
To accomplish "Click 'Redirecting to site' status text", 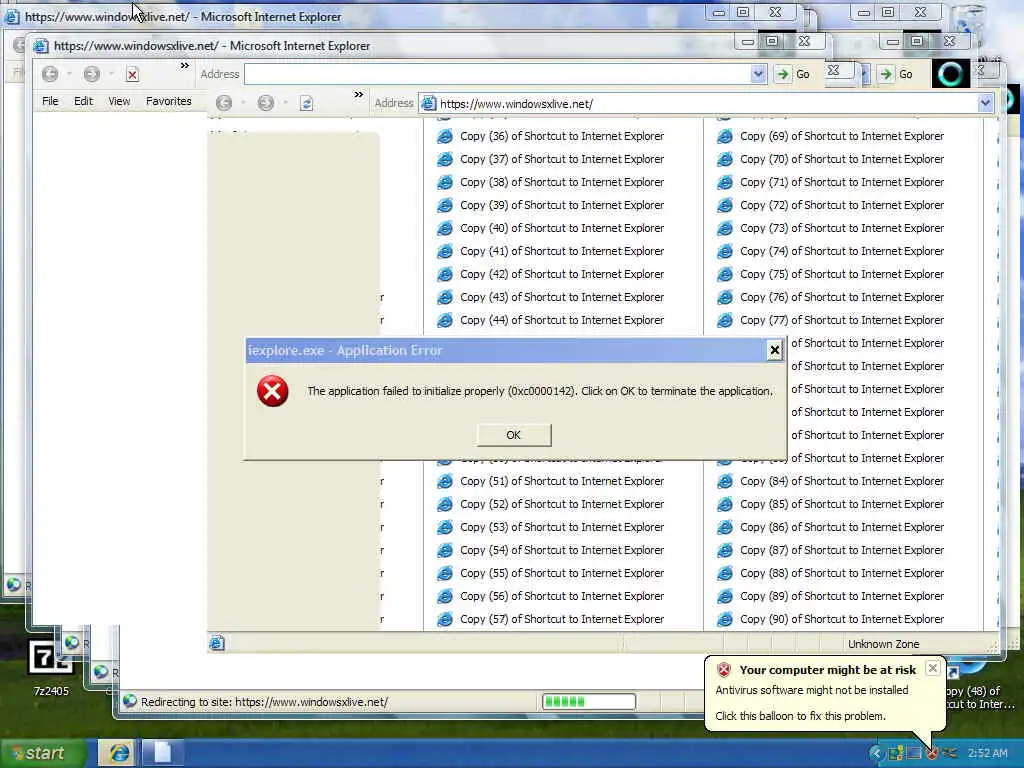I will (x=264, y=702).
